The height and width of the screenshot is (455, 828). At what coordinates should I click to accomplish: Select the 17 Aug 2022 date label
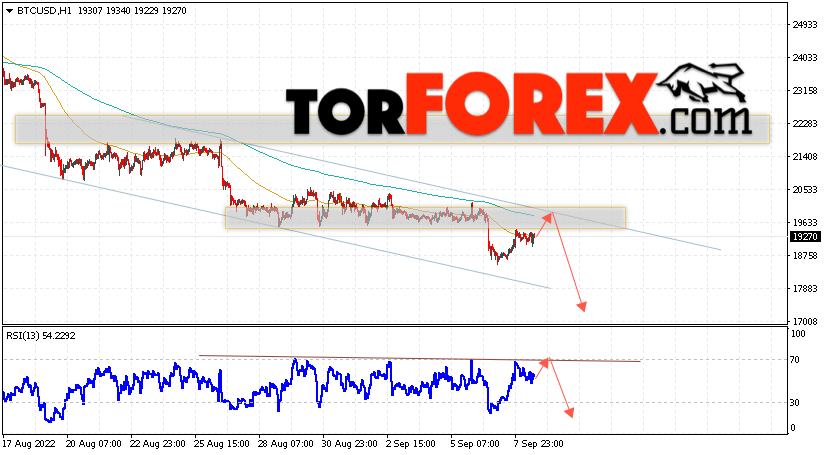click(29, 444)
